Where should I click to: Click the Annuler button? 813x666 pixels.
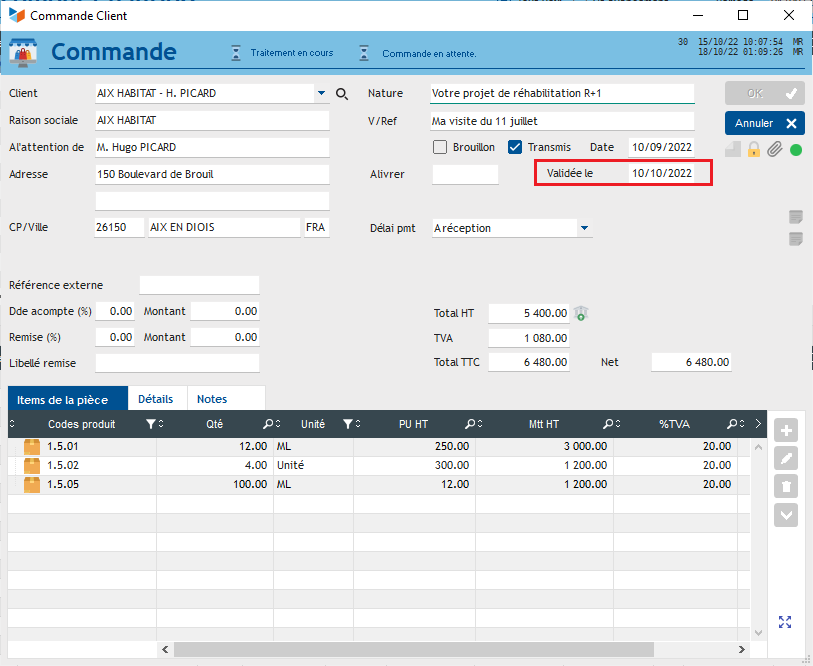765,123
